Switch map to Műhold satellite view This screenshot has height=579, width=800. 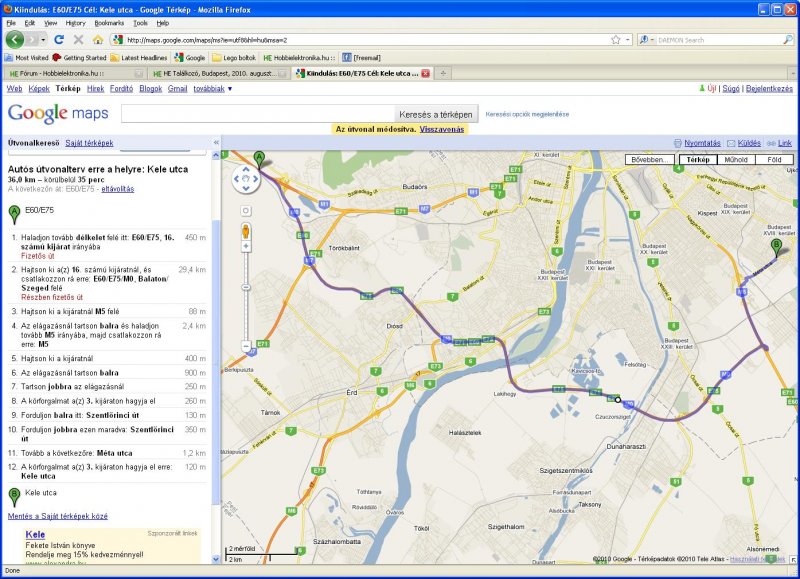pos(736,160)
